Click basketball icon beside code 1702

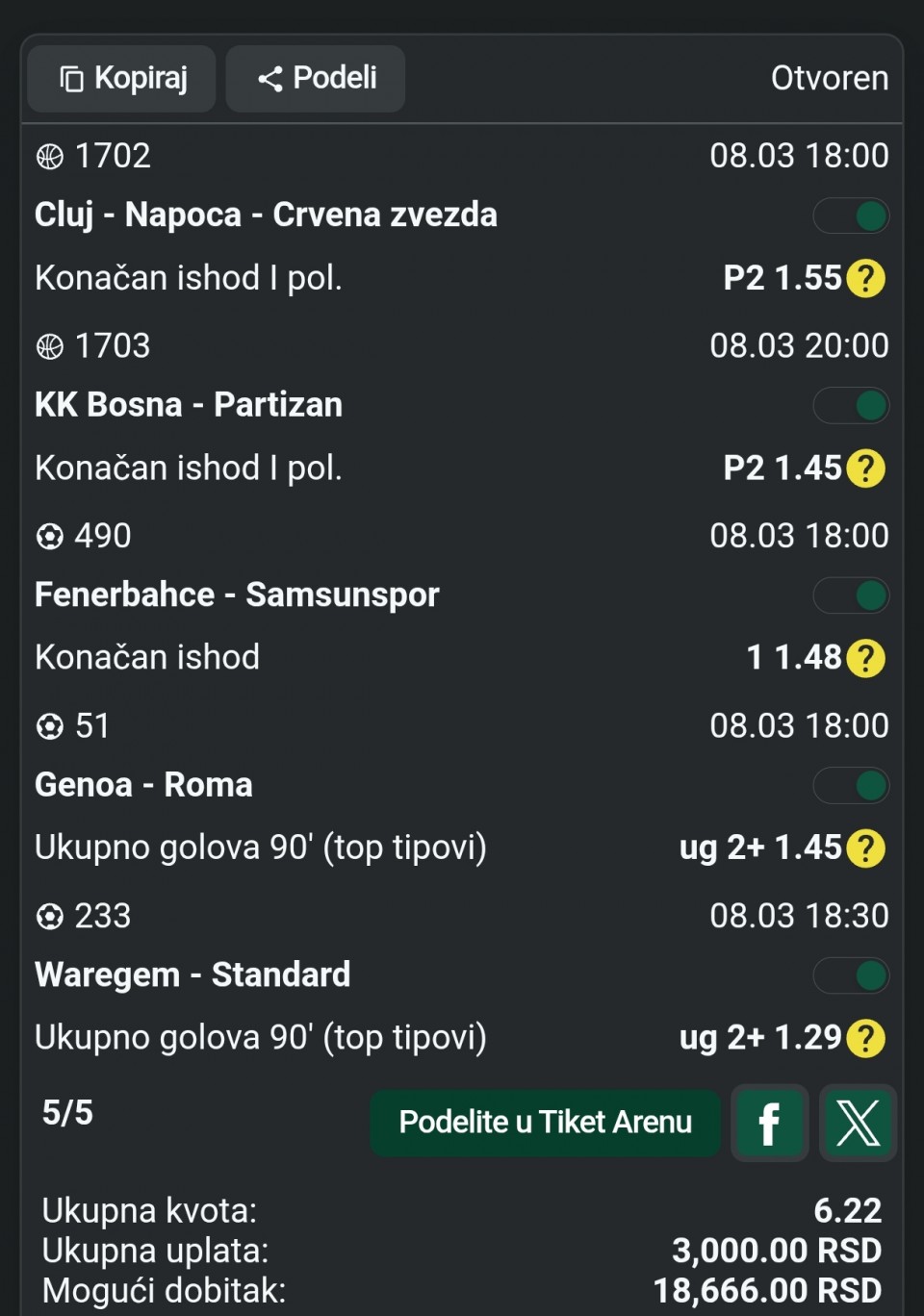(50, 156)
